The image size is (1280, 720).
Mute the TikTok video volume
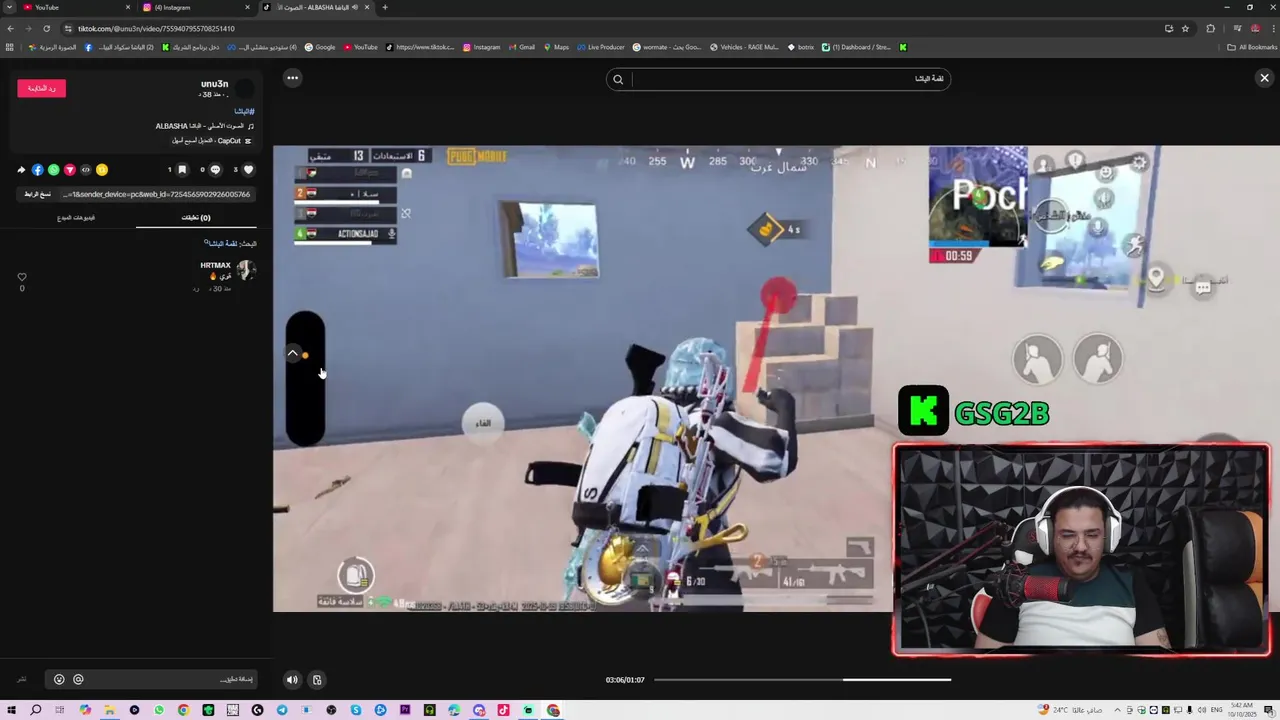coord(292,680)
